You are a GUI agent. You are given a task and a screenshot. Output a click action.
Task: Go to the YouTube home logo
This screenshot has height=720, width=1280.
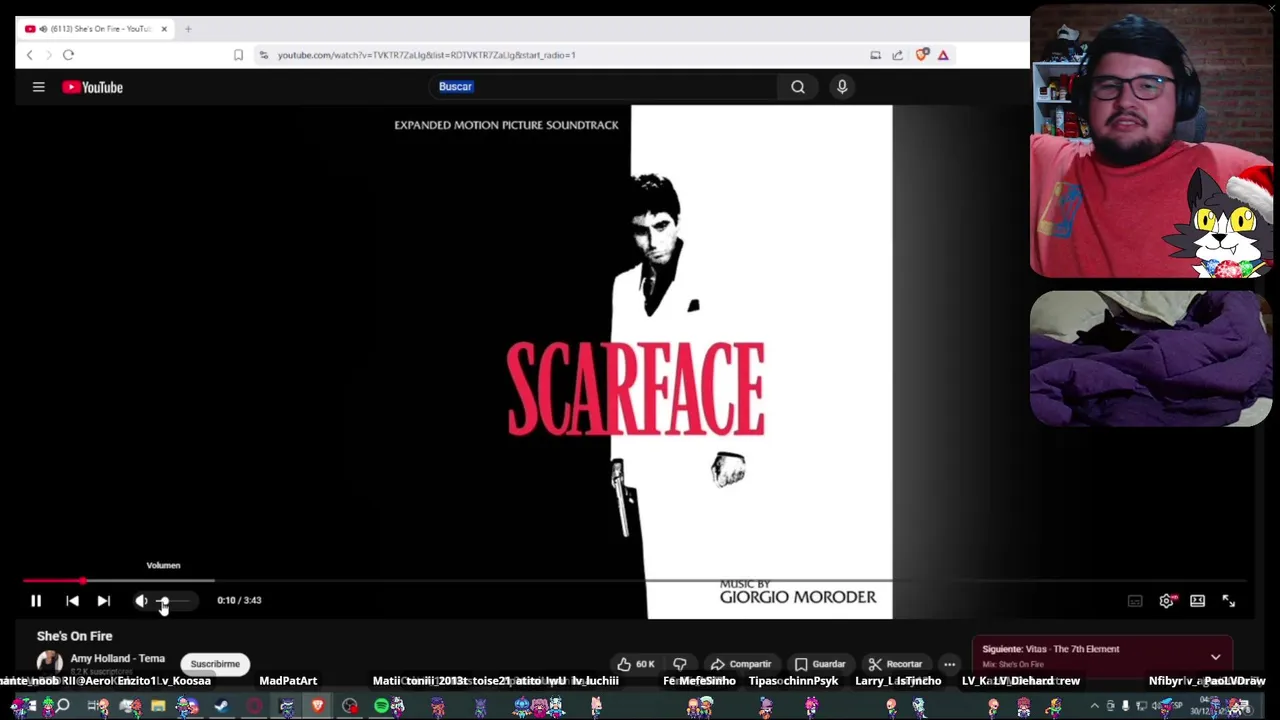coord(92,87)
